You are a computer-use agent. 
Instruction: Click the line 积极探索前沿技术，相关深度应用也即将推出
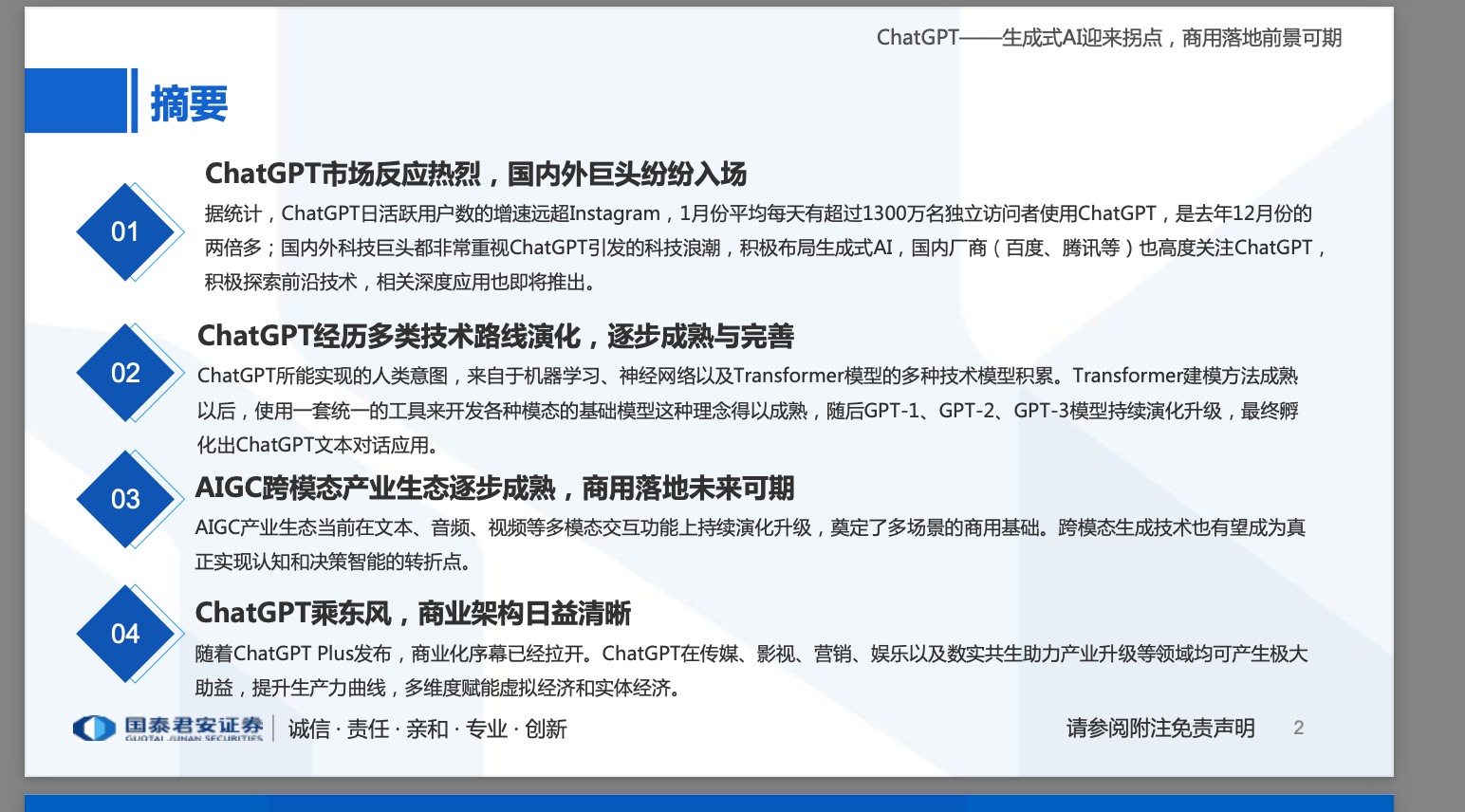(x=400, y=283)
